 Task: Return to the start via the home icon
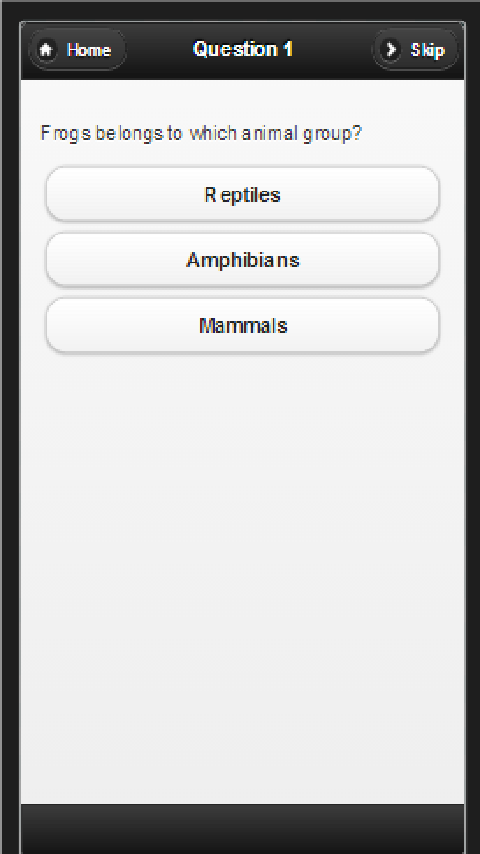[x=46, y=50]
